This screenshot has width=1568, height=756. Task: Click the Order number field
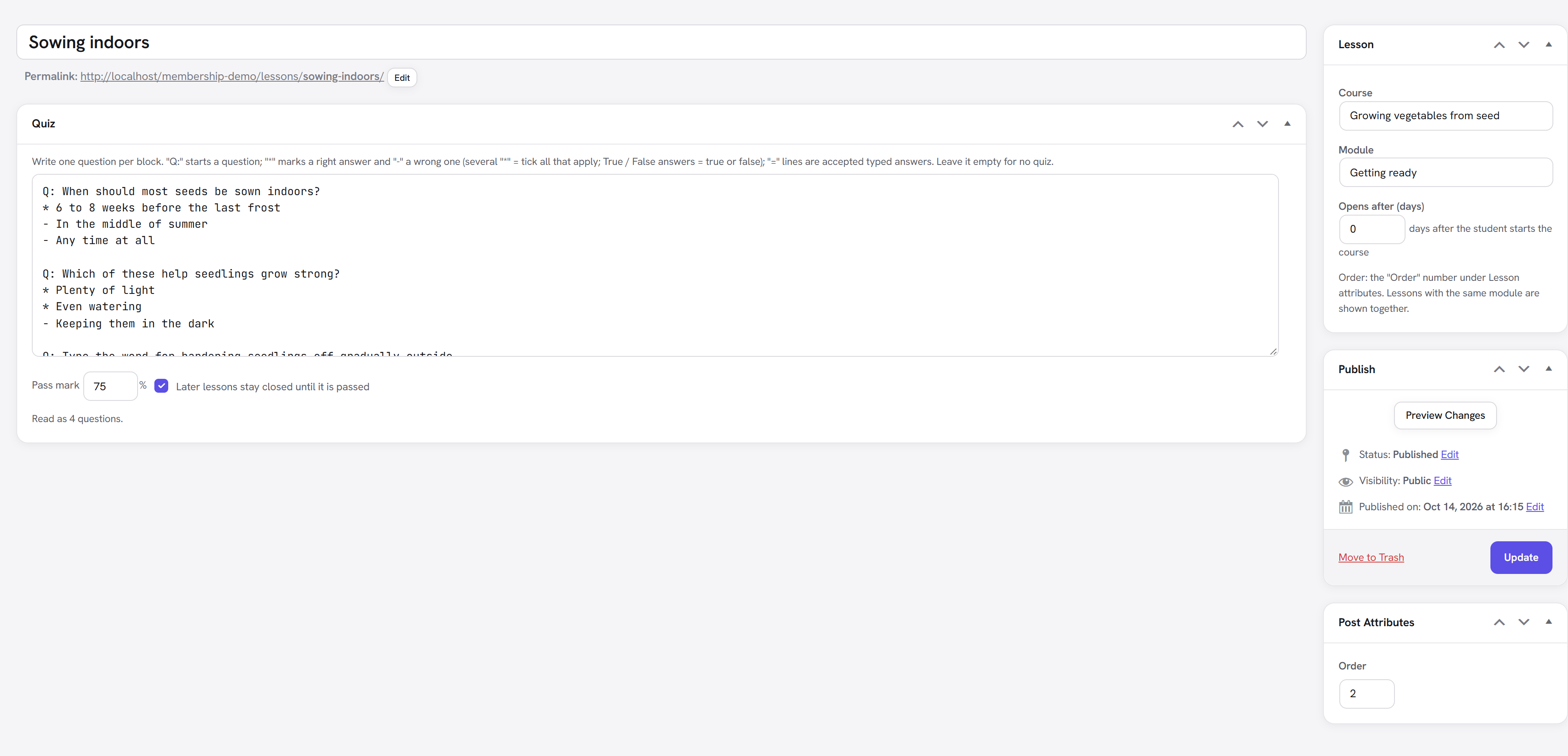click(1367, 694)
